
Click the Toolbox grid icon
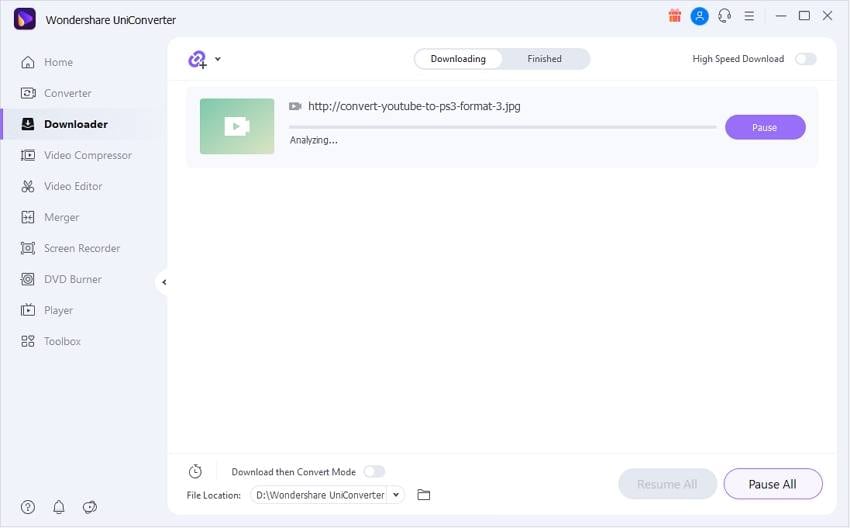pyautogui.click(x=28, y=341)
